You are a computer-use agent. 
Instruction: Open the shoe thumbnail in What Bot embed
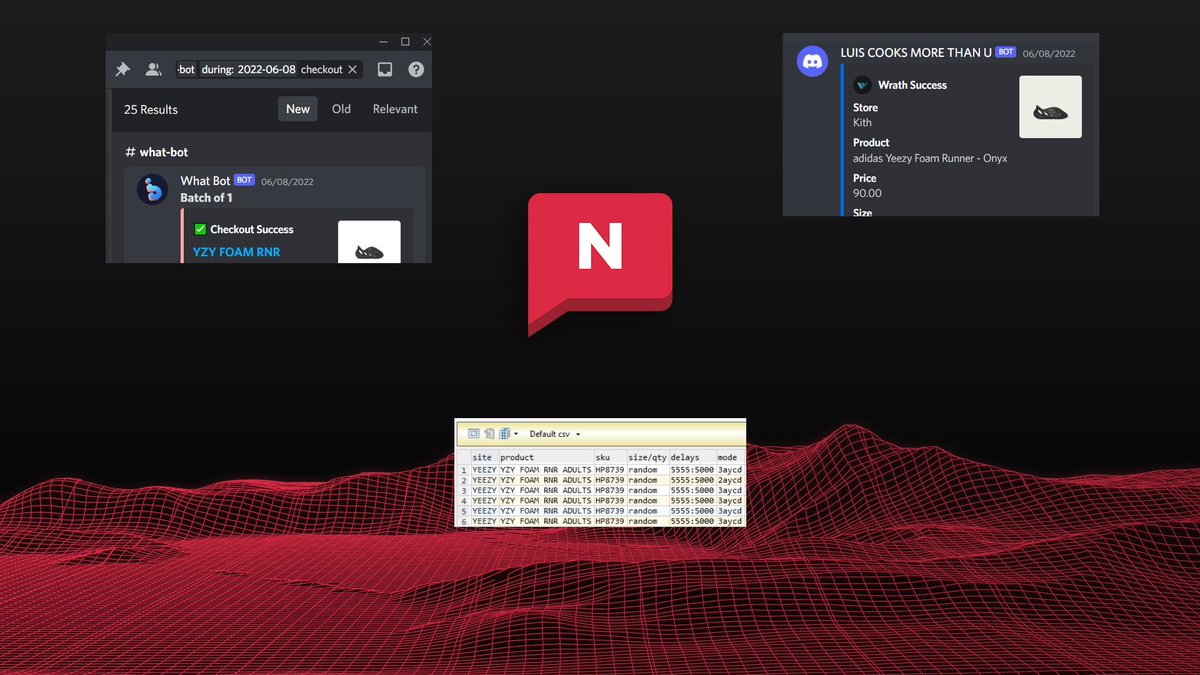pyautogui.click(x=369, y=242)
